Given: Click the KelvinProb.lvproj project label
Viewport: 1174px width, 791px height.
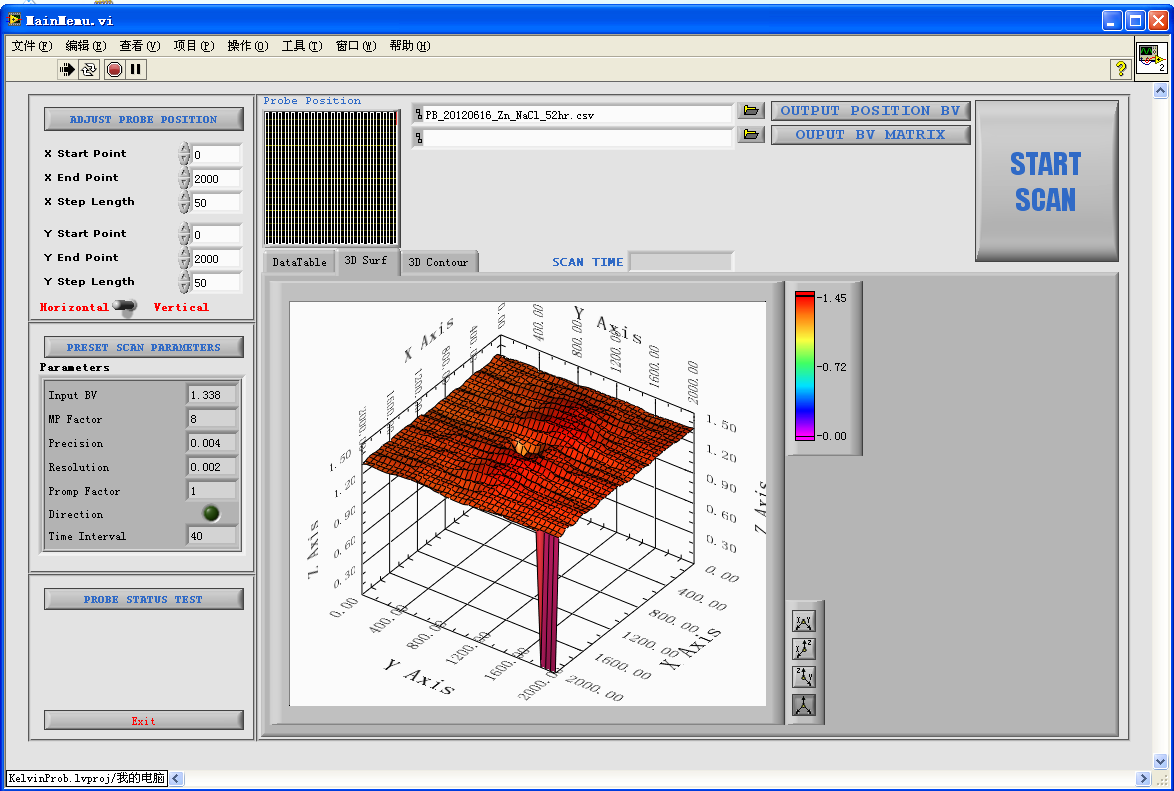Looking at the screenshot, I should (x=87, y=778).
